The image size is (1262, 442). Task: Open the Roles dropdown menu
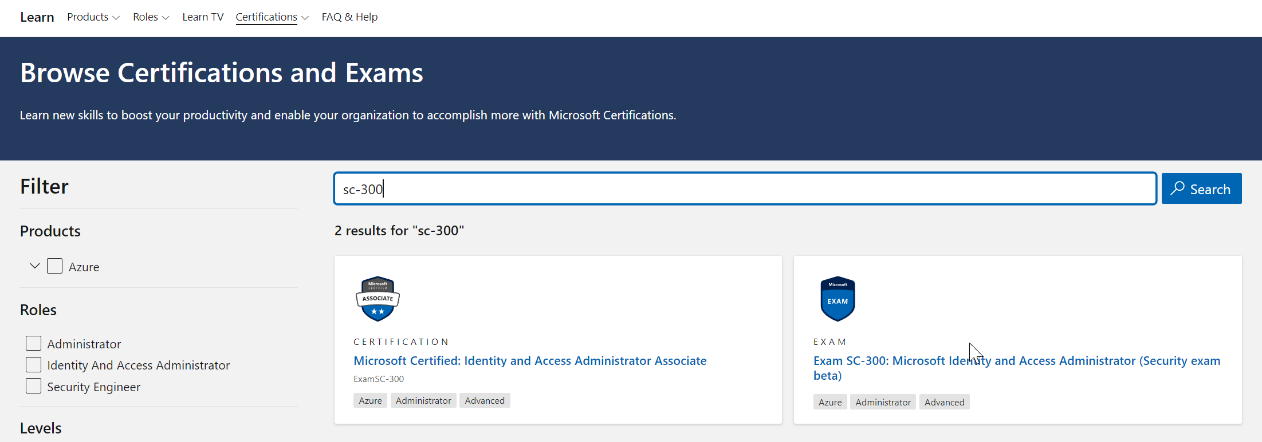pyautogui.click(x=151, y=17)
